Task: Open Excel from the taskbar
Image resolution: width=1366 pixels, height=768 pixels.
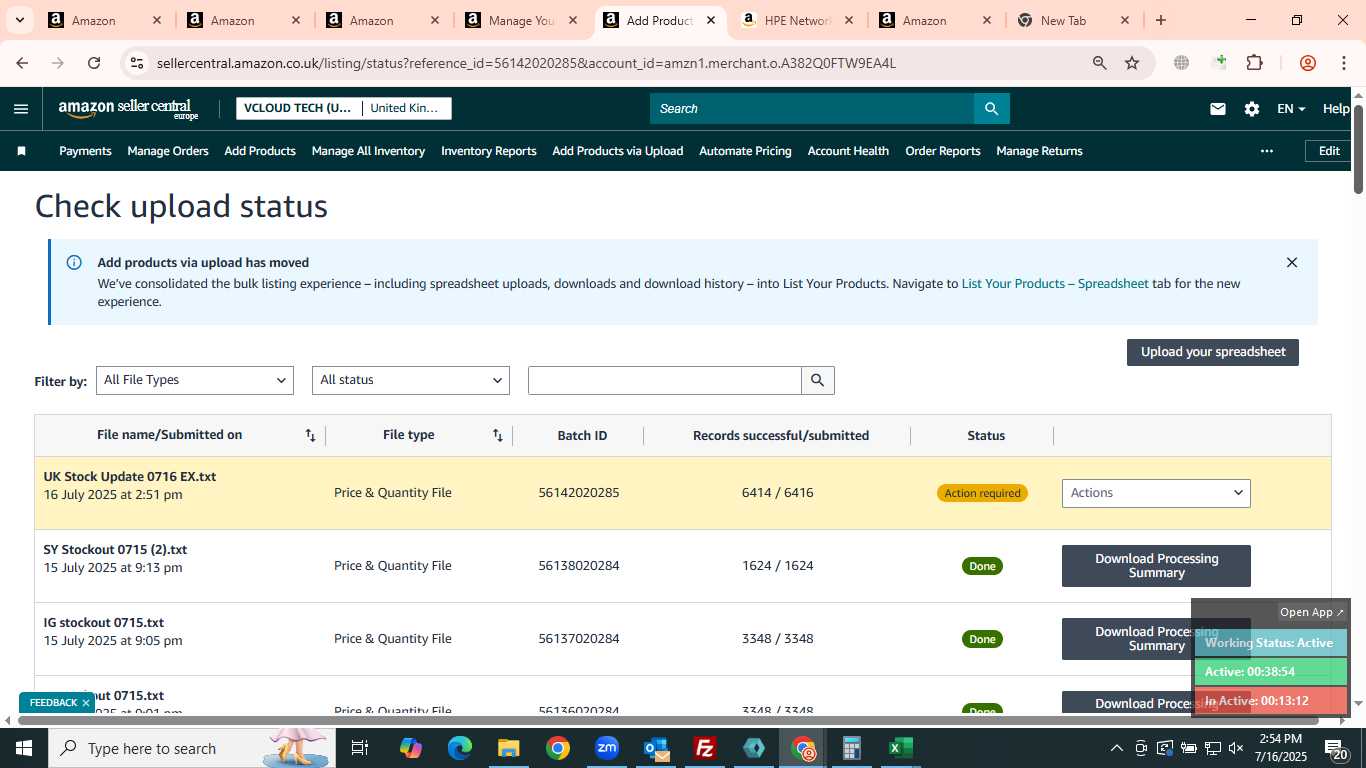Action: tap(900, 748)
